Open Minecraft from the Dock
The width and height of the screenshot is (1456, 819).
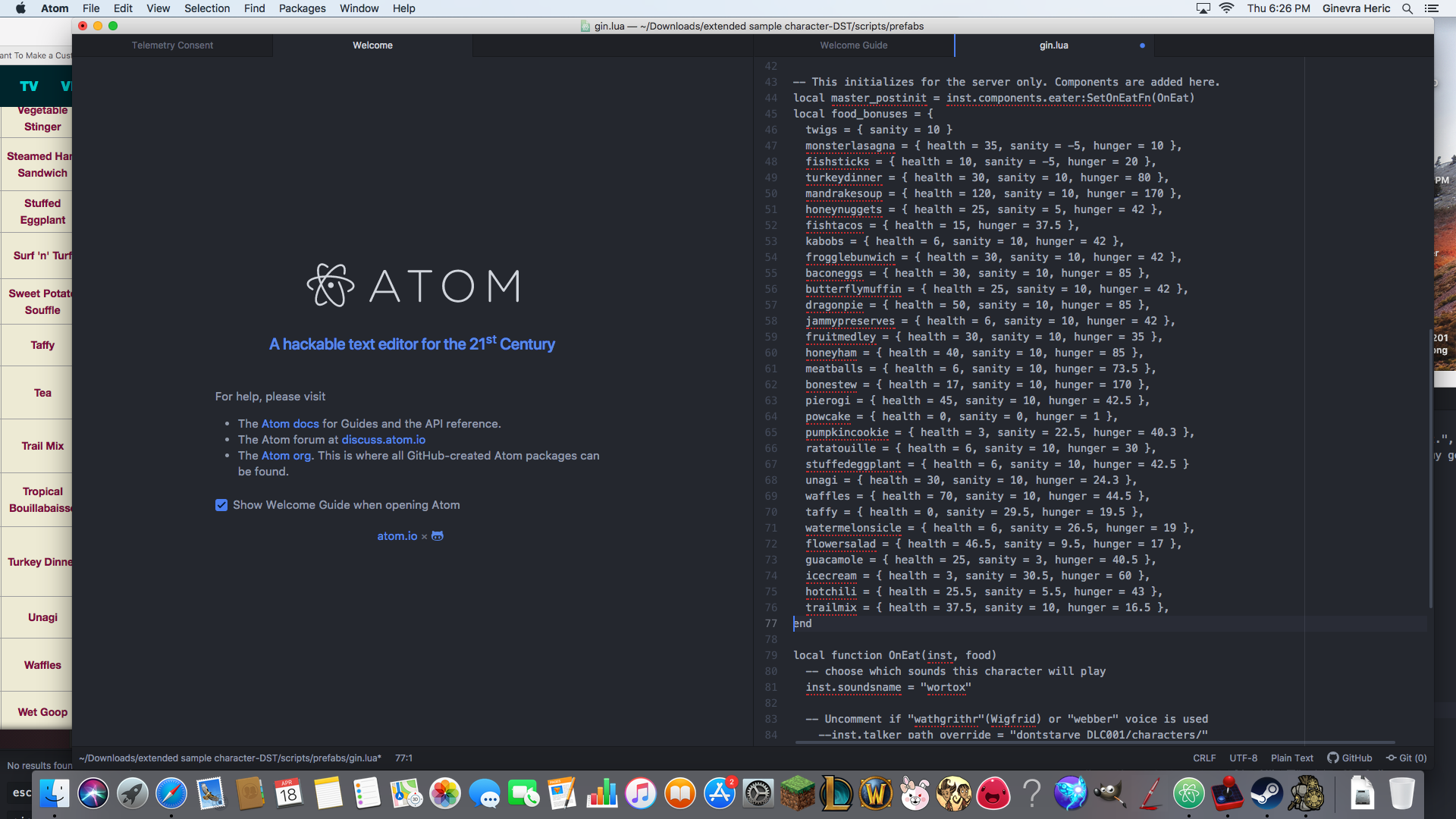click(x=797, y=794)
